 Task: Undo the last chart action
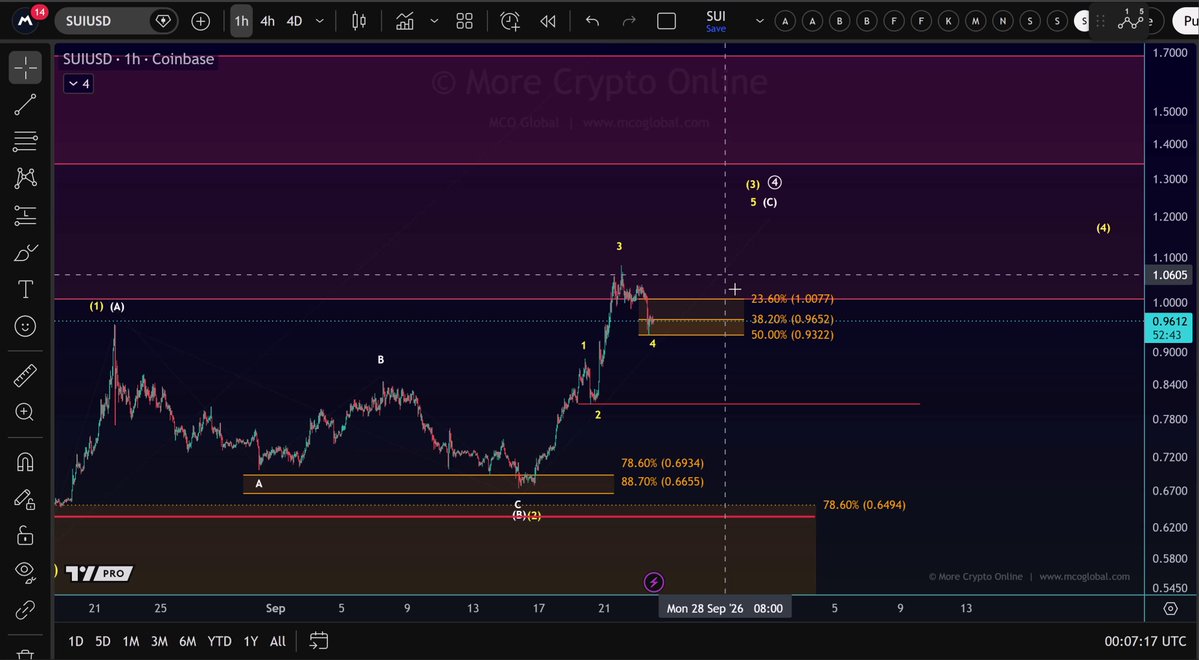click(x=592, y=21)
